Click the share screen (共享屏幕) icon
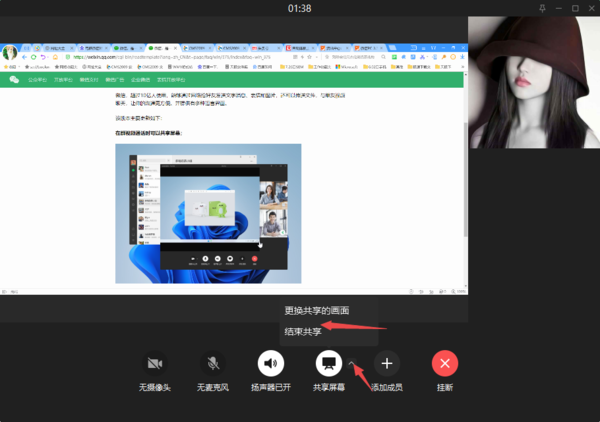The image size is (600, 422). (x=329, y=363)
